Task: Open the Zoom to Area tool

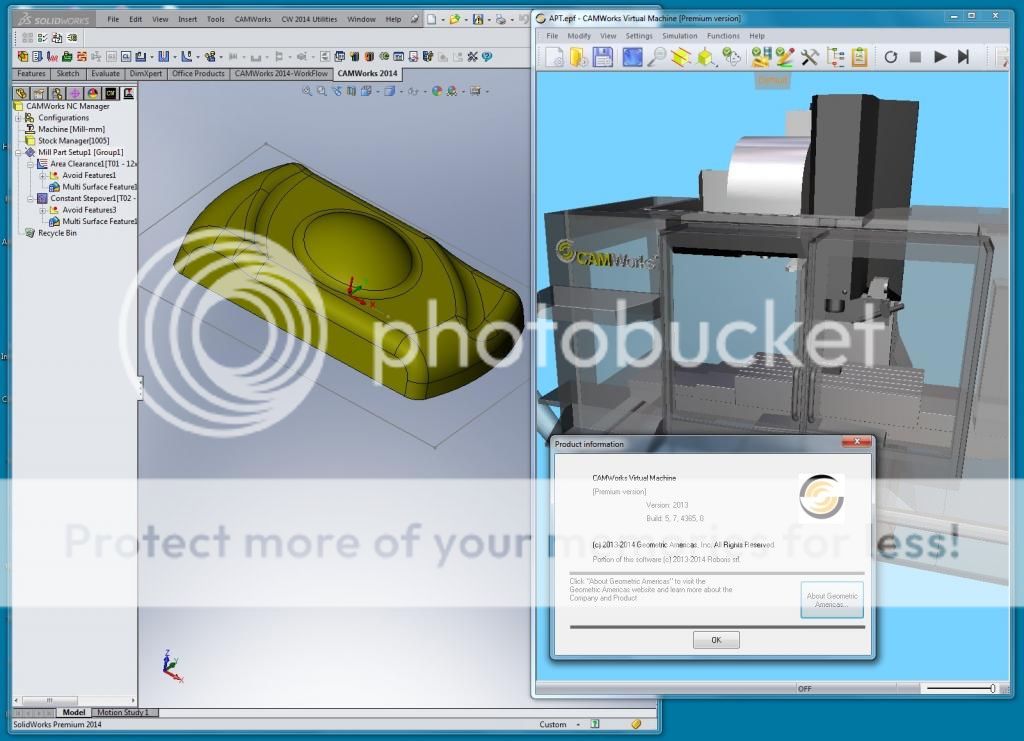Action: coord(322,92)
